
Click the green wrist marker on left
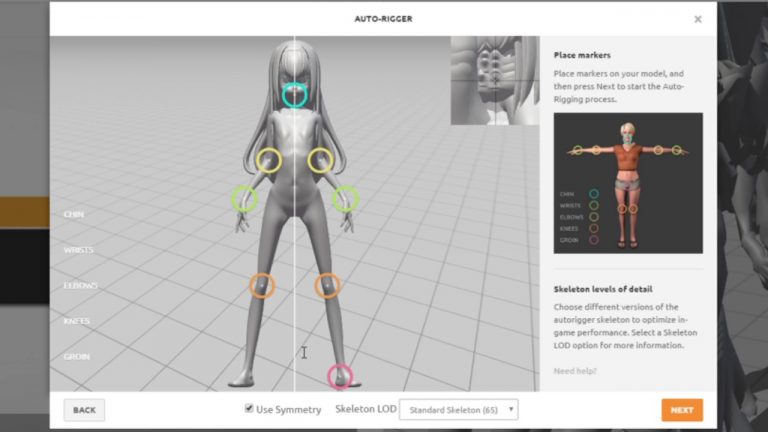click(245, 198)
